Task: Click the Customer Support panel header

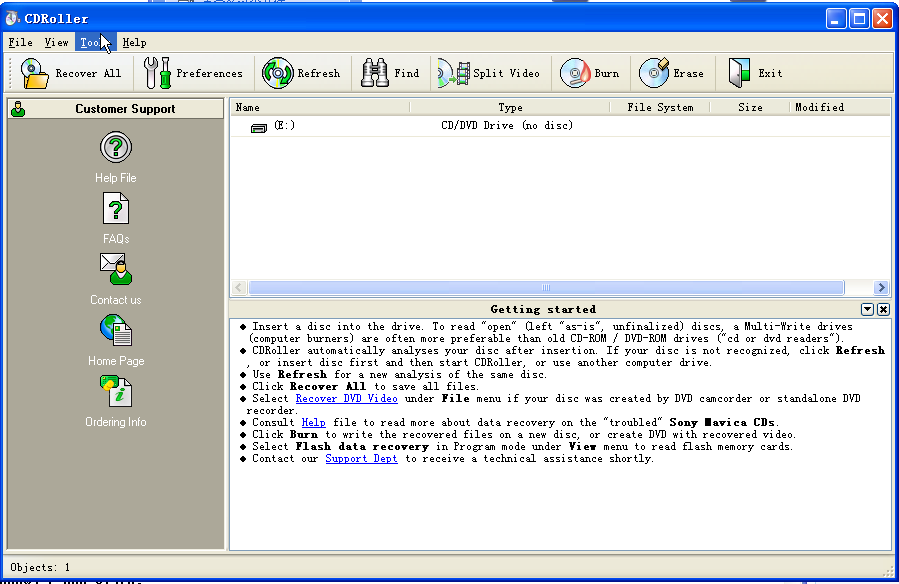Action: tap(116, 109)
